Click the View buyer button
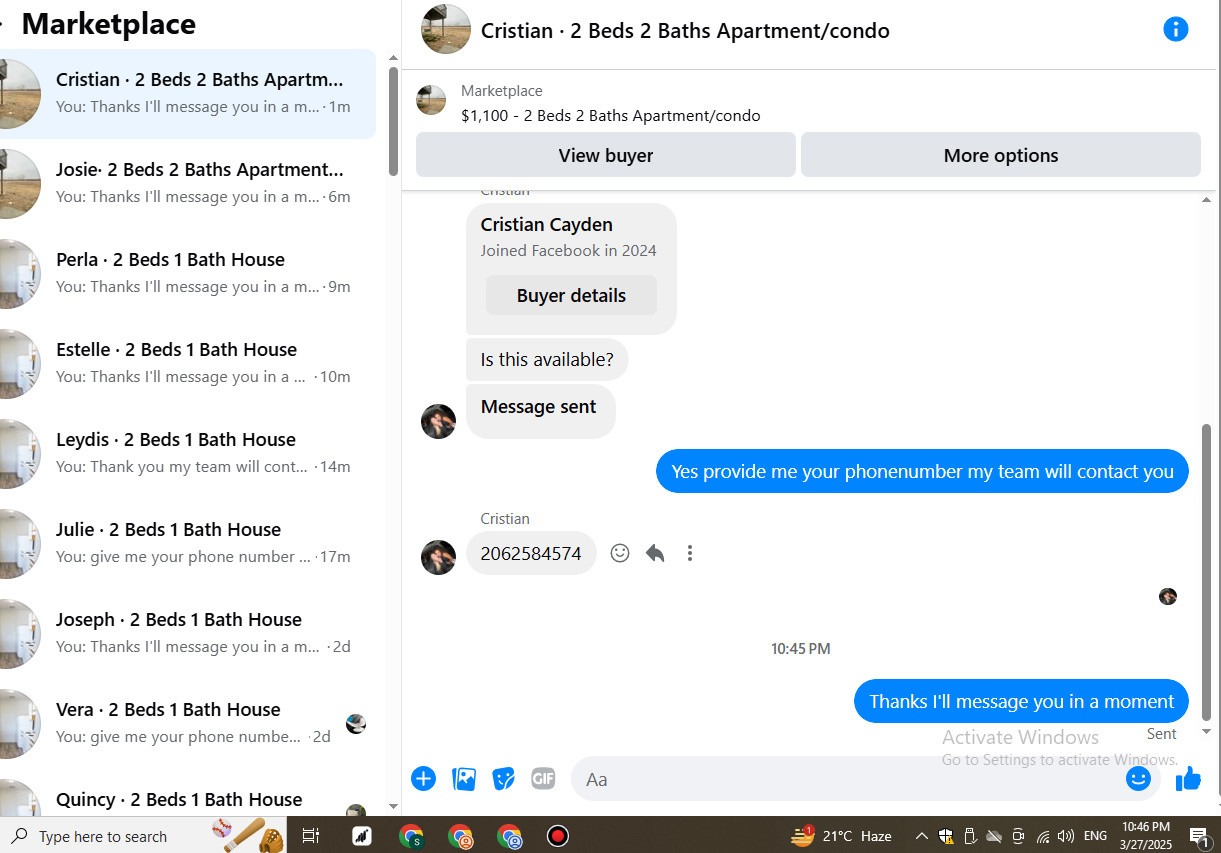The width and height of the screenshot is (1221, 853). pos(606,155)
